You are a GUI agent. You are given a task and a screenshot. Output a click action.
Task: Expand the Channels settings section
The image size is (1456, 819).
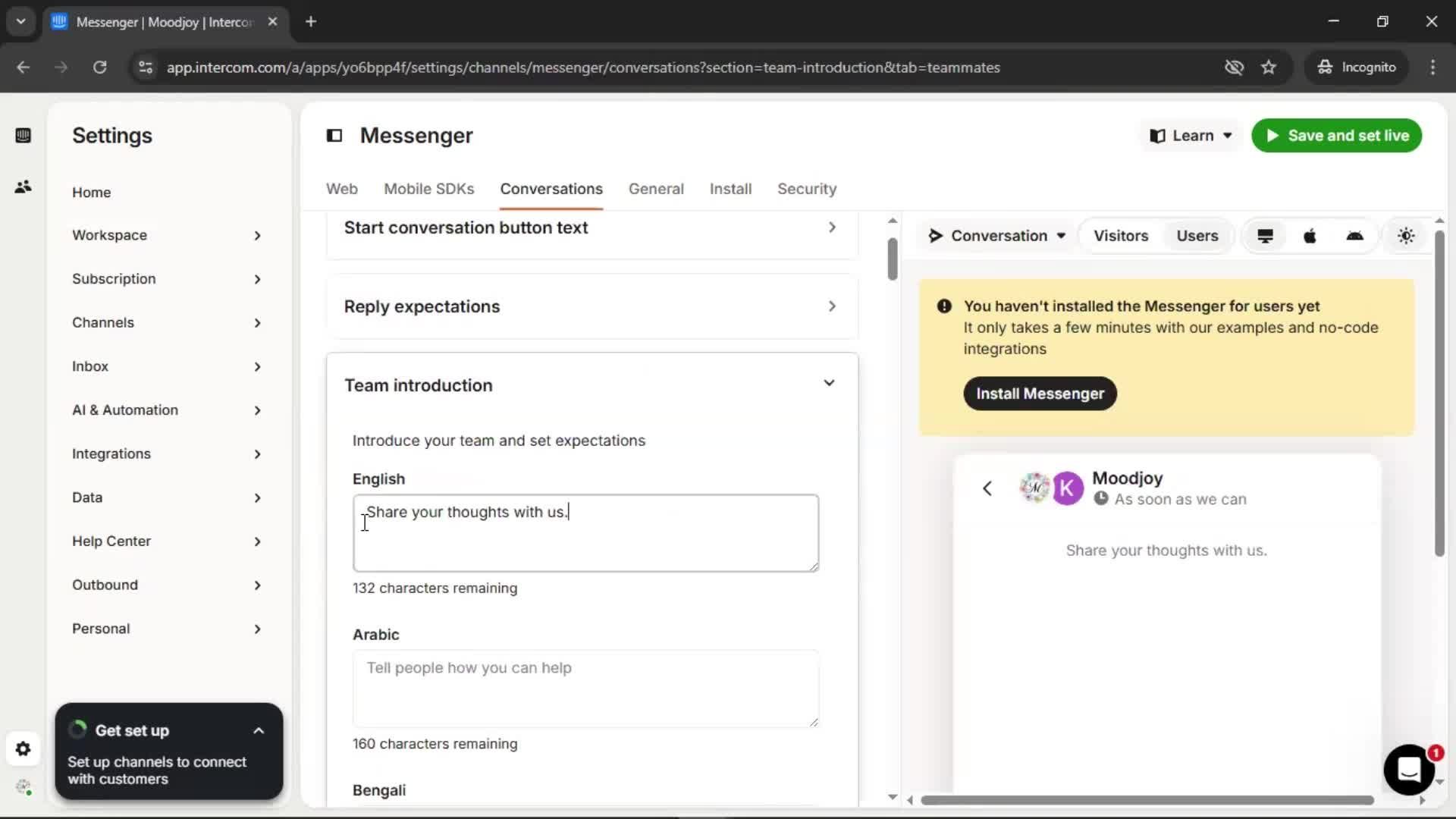pyautogui.click(x=167, y=323)
